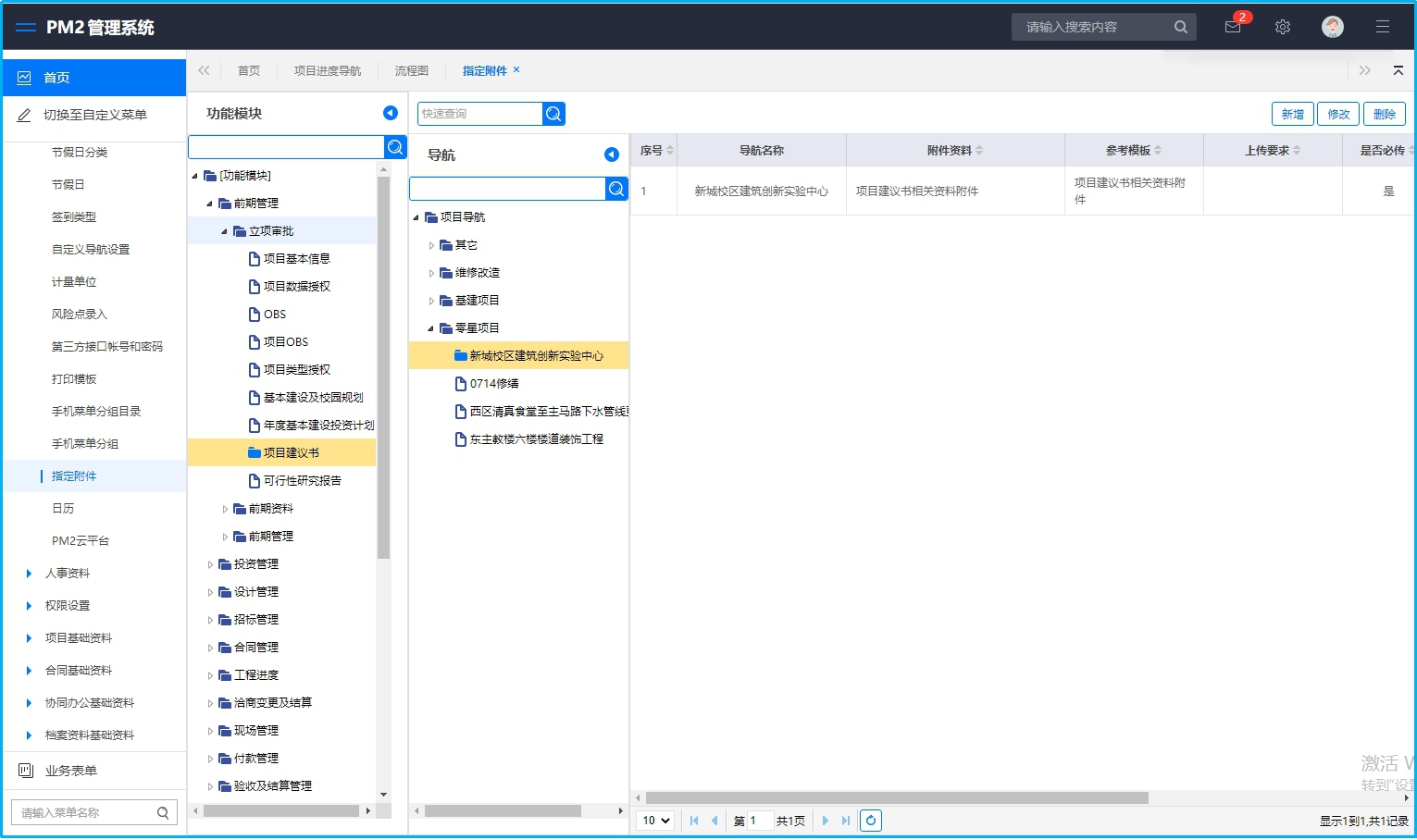Open the mail notifications icon

coord(1233,27)
